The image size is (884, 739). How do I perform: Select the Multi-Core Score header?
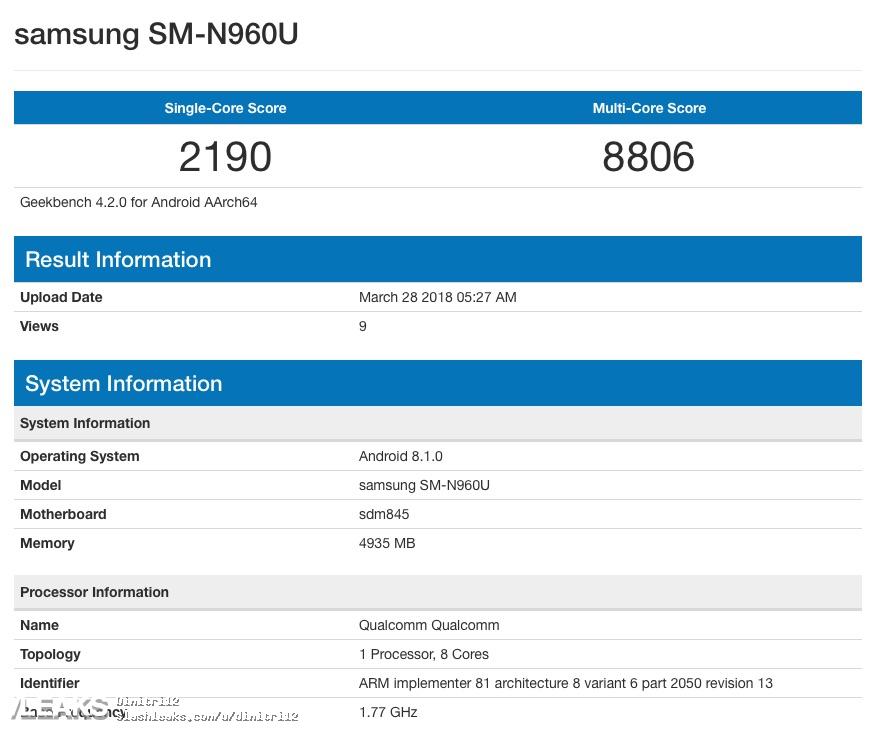pos(649,108)
